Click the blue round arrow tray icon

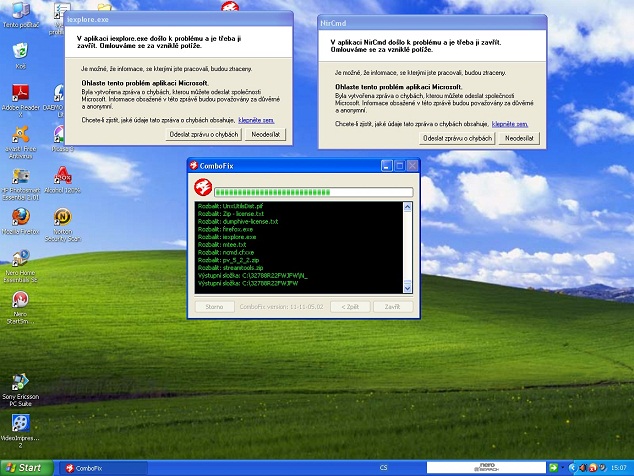pos(572,468)
